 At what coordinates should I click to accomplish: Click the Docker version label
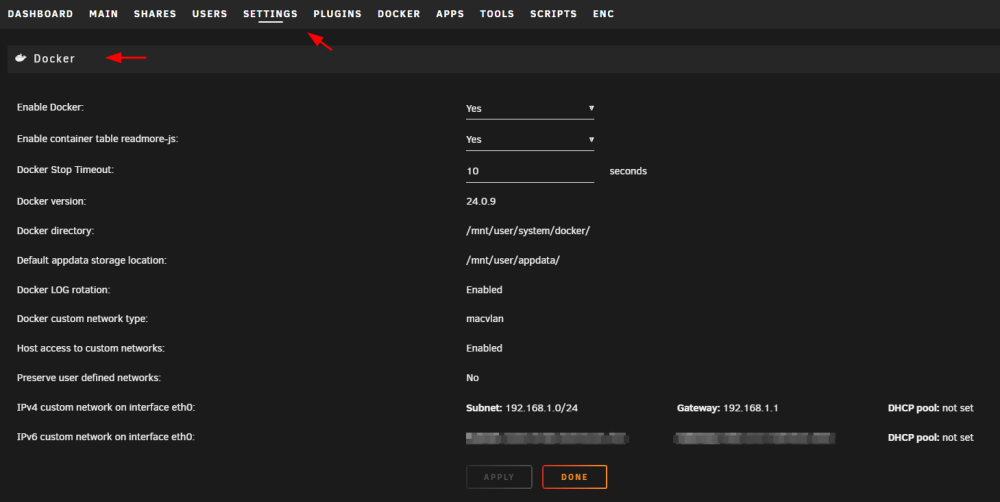52,201
